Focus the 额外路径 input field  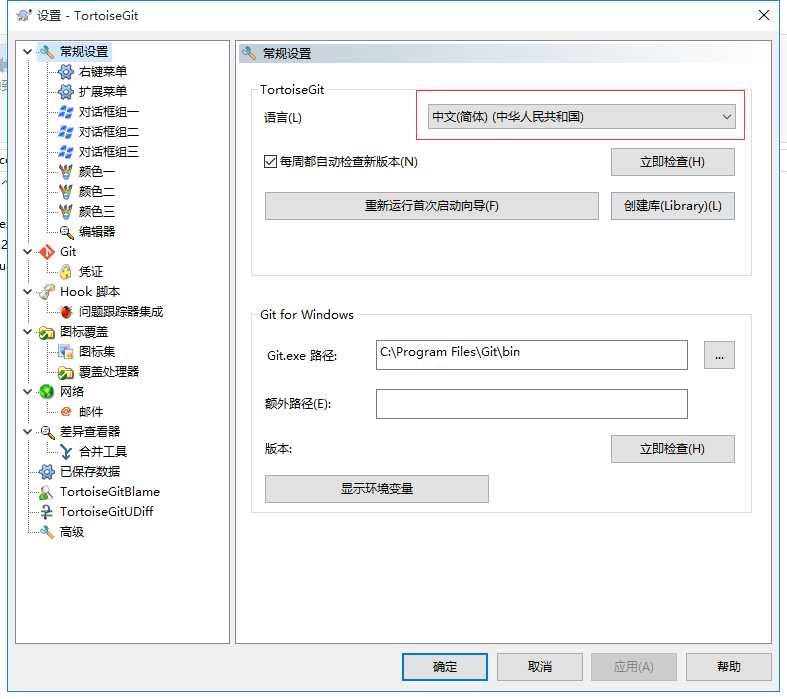(x=532, y=404)
